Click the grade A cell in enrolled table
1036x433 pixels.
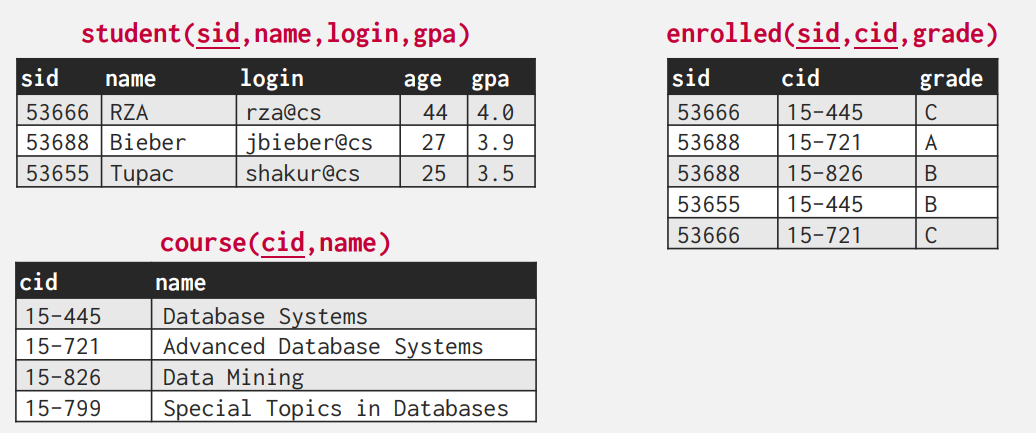point(957,142)
